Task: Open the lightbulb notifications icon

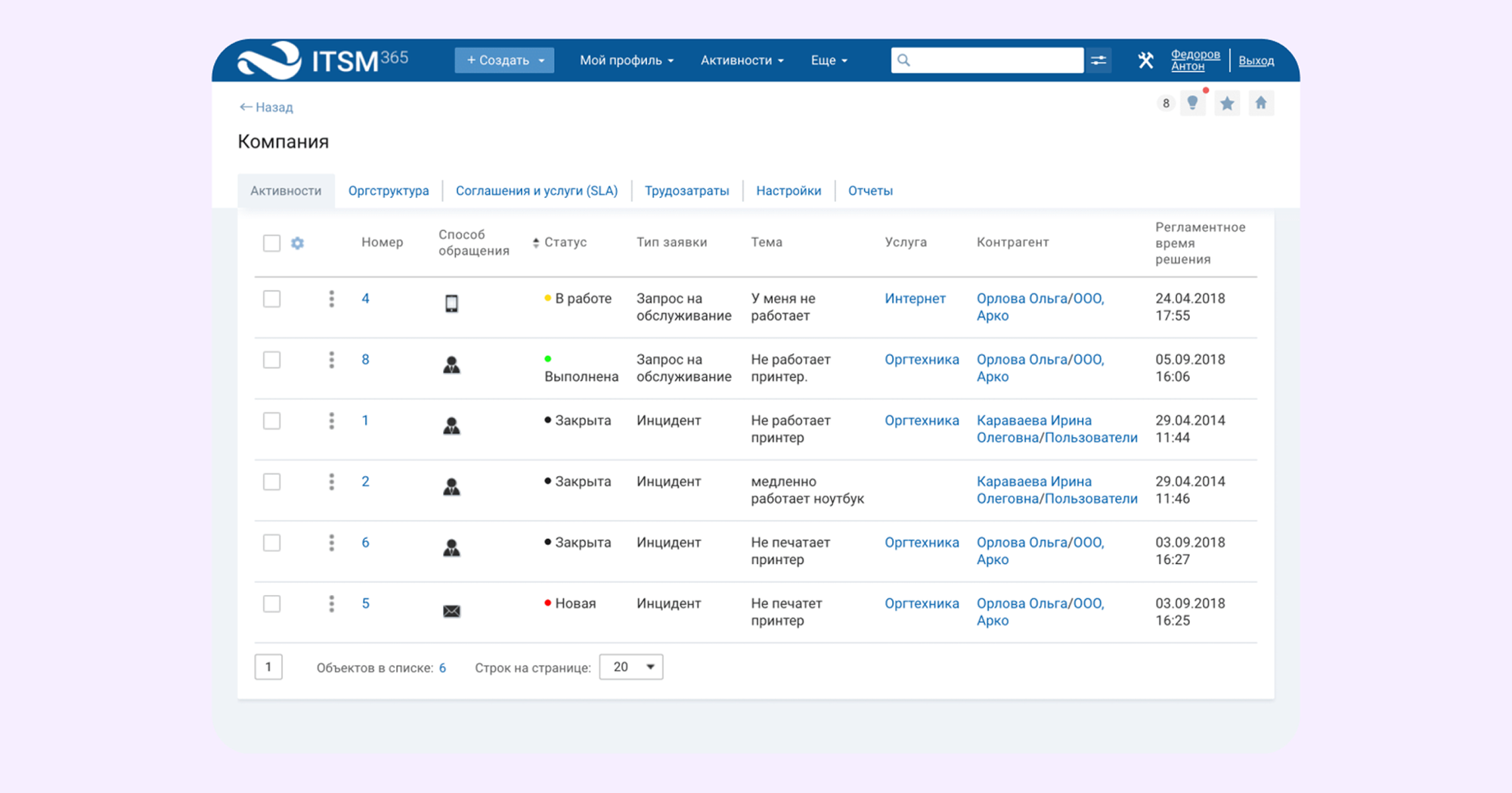Action: tap(1192, 104)
